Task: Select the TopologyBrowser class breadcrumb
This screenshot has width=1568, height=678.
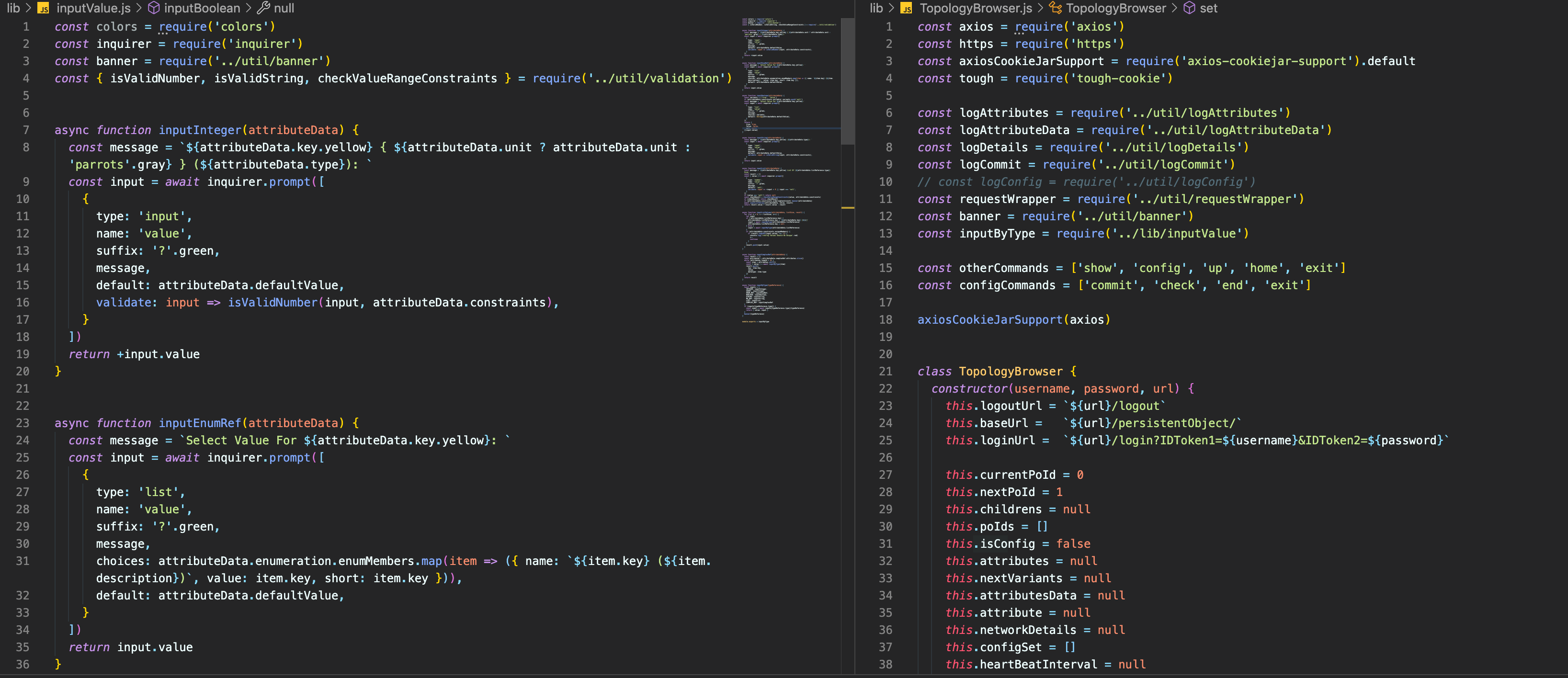Action: (x=1116, y=9)
